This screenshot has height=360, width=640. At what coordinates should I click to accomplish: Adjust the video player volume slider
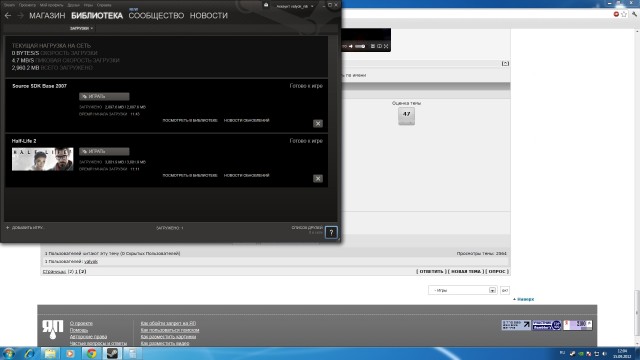pyautogui.click(x=360, y=47)
